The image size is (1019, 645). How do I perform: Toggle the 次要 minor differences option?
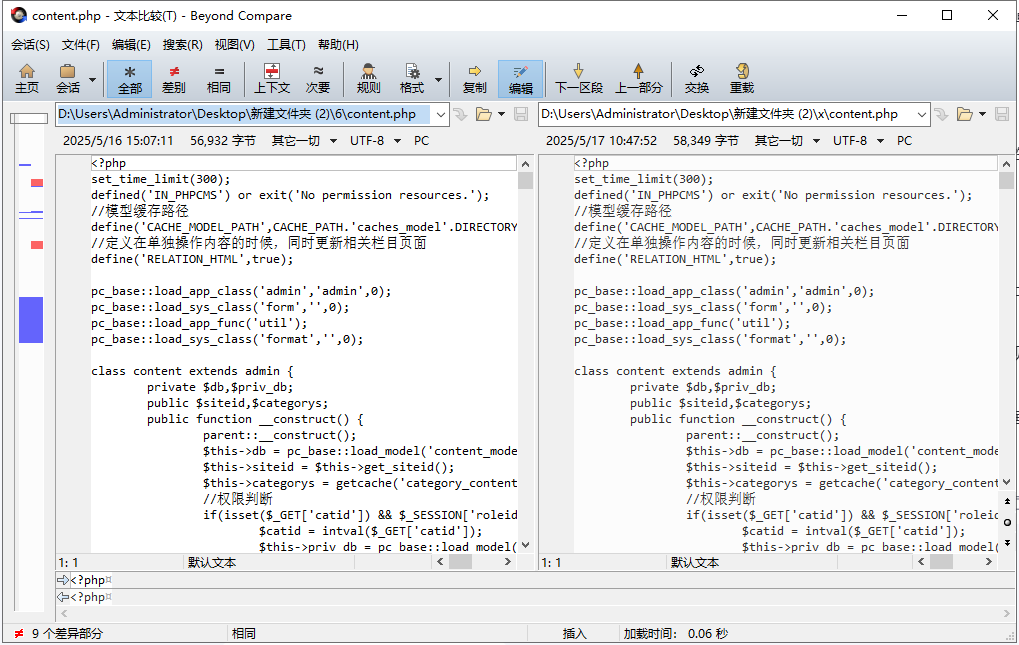[318, 79]
